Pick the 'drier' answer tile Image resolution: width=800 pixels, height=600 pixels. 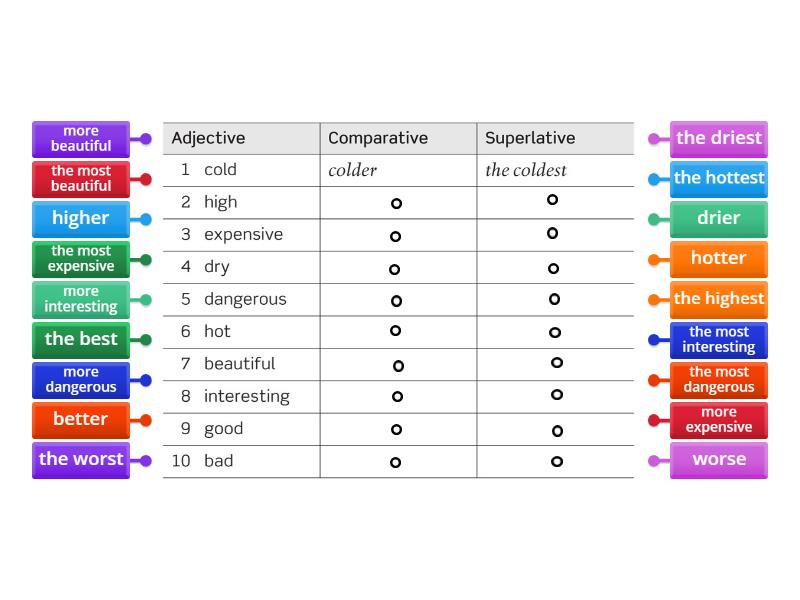click(x=718, y=219)
